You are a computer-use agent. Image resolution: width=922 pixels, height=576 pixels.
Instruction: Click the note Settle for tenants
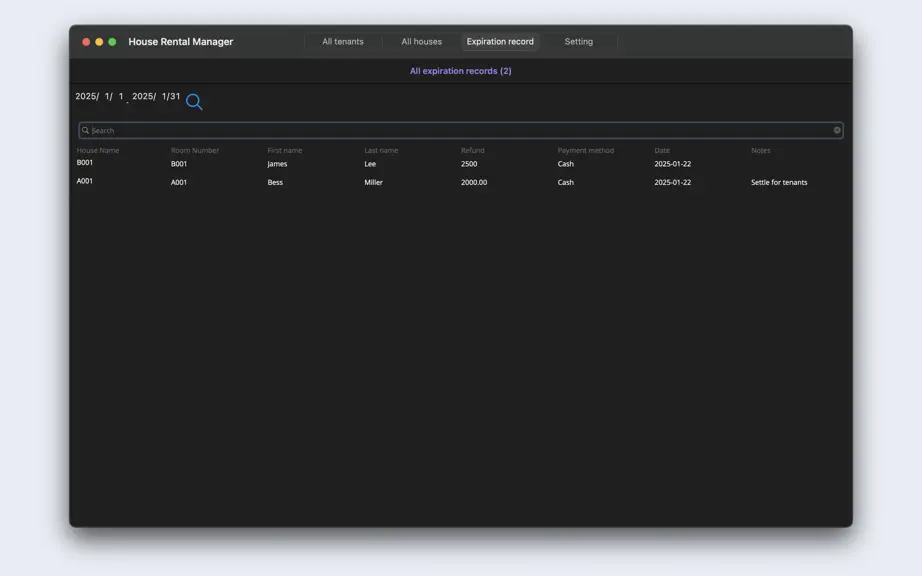click(x=779, y=182)
